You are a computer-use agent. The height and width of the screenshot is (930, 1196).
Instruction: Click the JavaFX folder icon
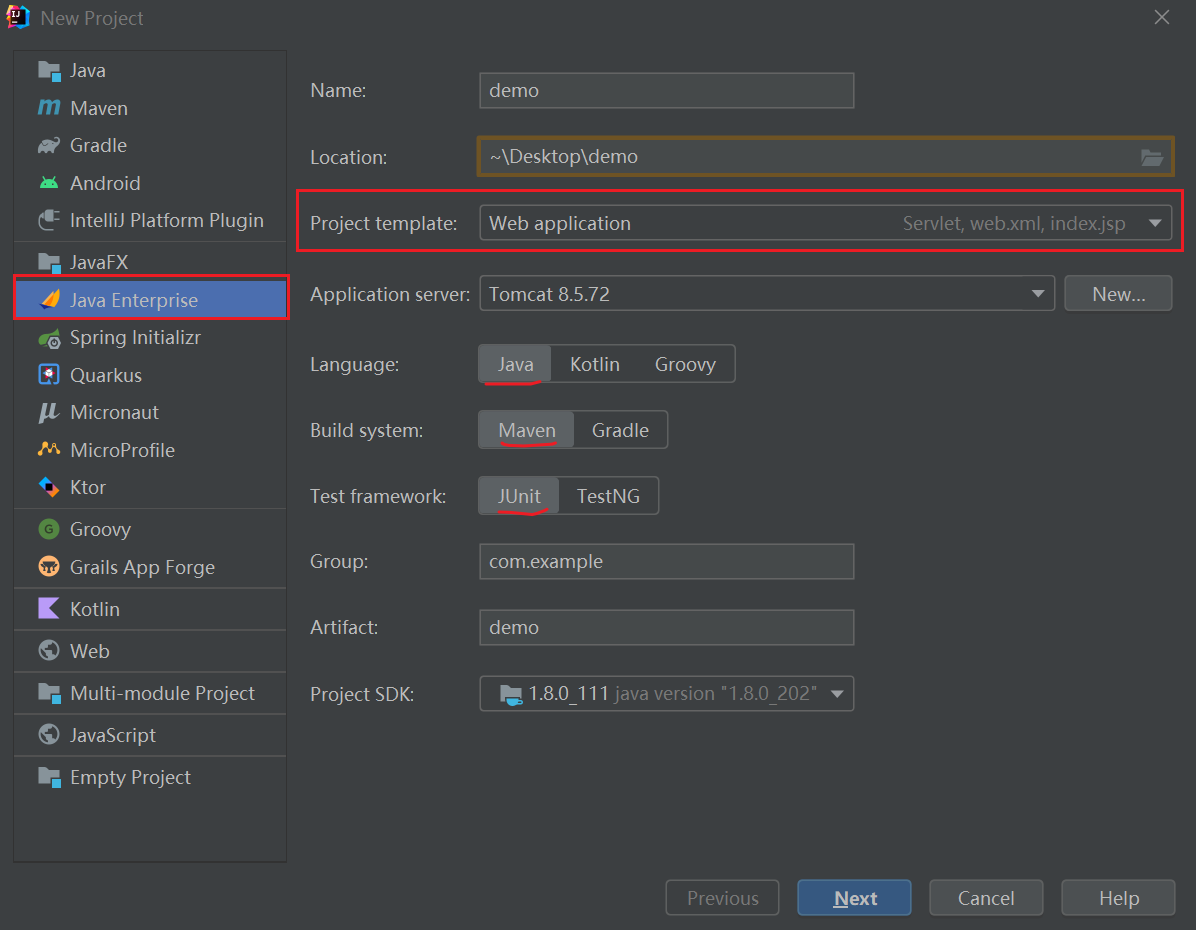pos(49,262)
